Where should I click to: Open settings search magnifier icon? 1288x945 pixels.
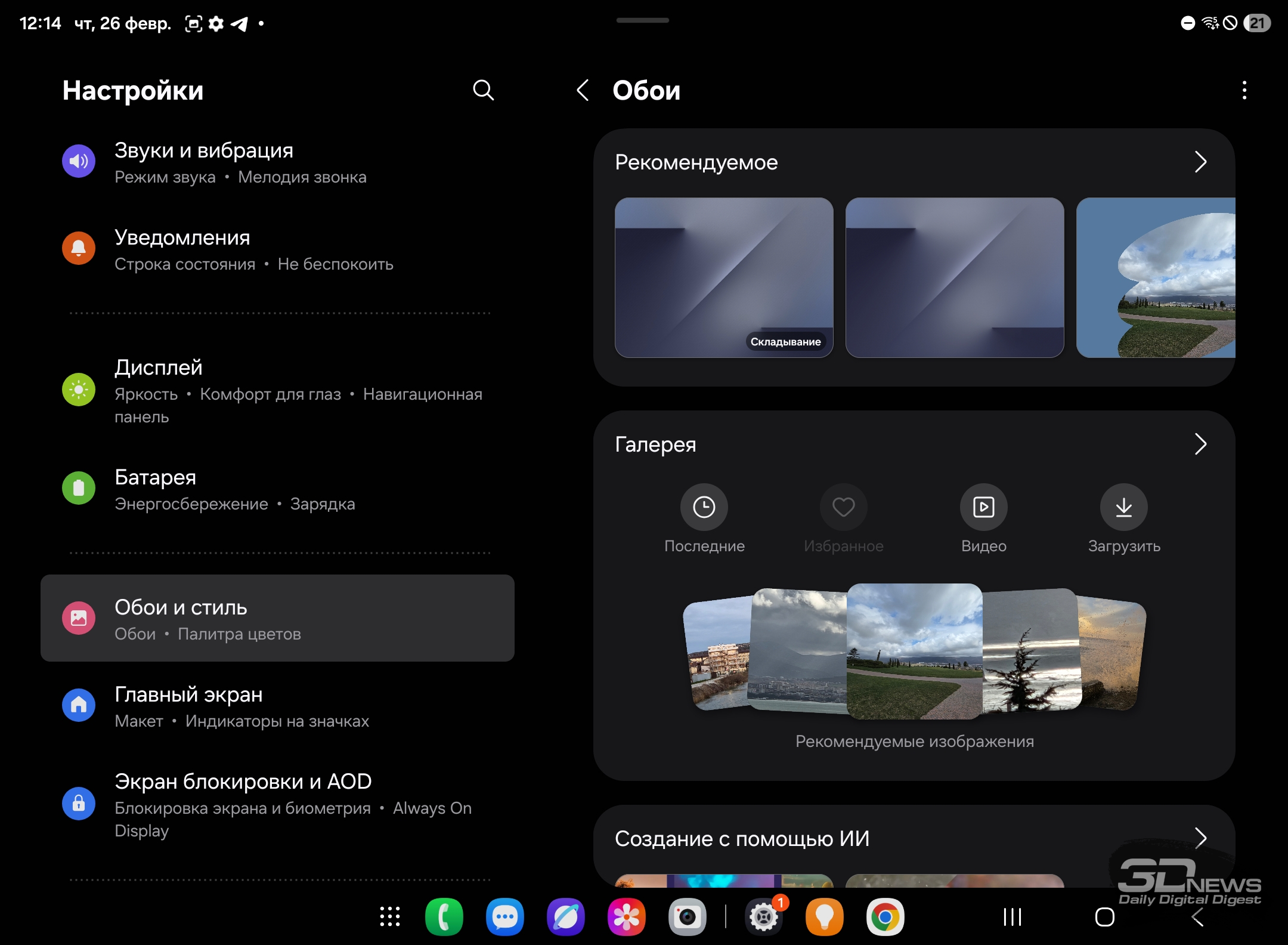483,91
